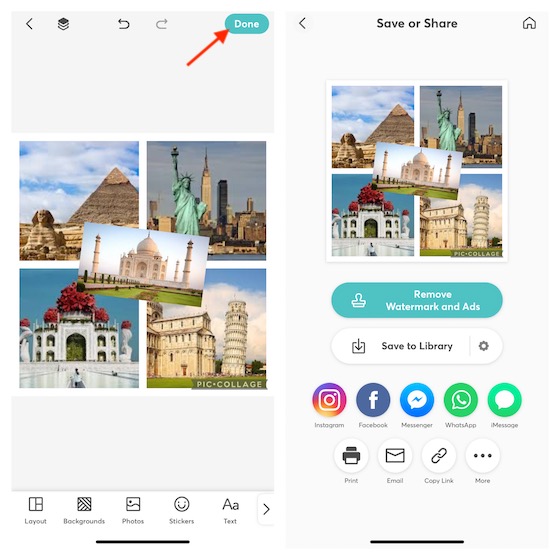Go back using the editor's back arrow
This screenshot has width=560, height=560.
pyautogui.click(x=29, y=24)
